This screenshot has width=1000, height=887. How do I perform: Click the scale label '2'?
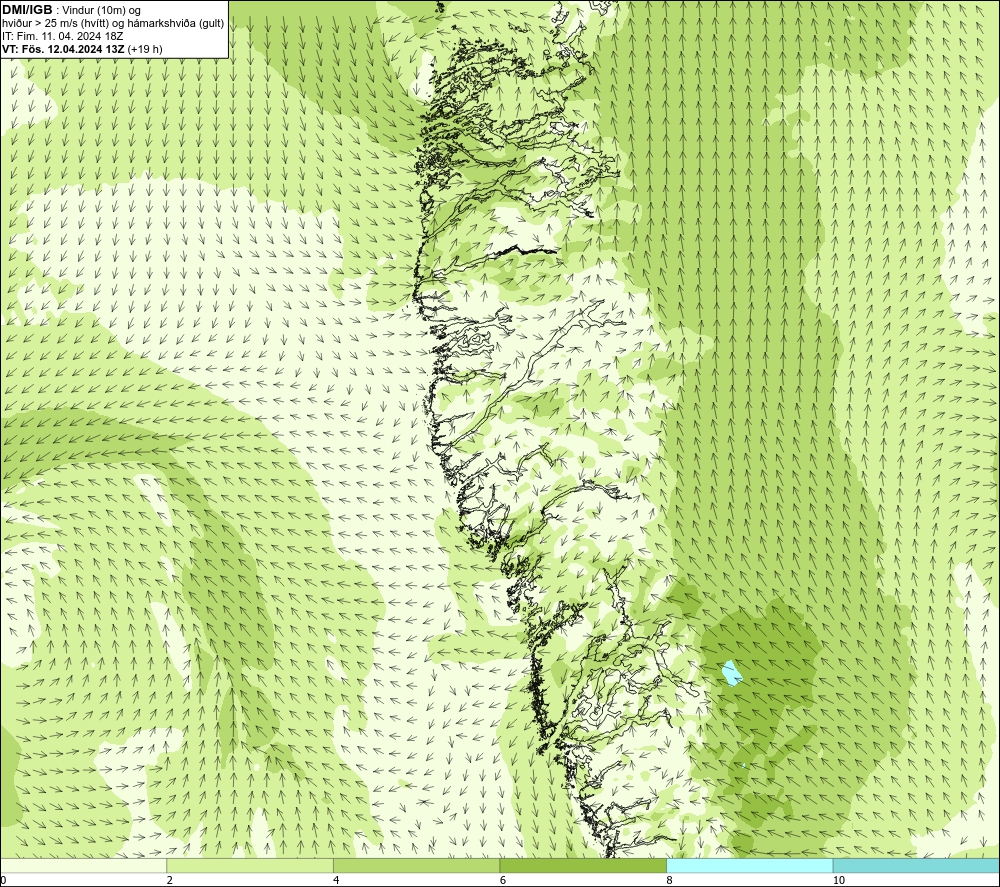[170, 880]
